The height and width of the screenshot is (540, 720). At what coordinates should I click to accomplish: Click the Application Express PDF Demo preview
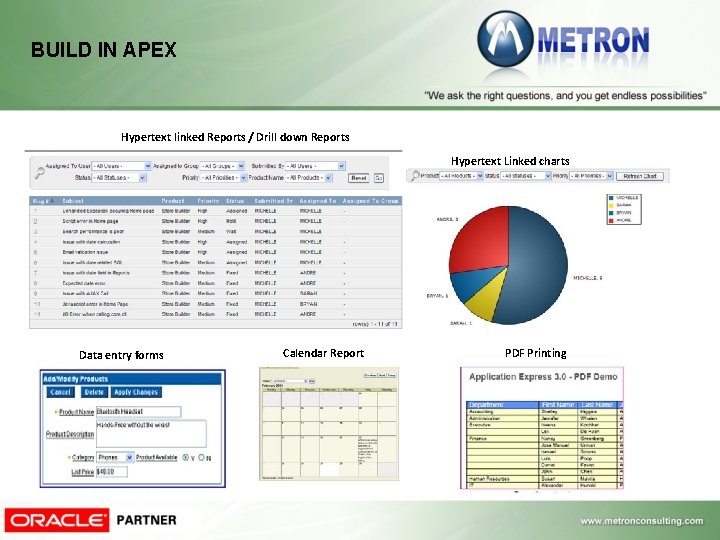point(542,428)
